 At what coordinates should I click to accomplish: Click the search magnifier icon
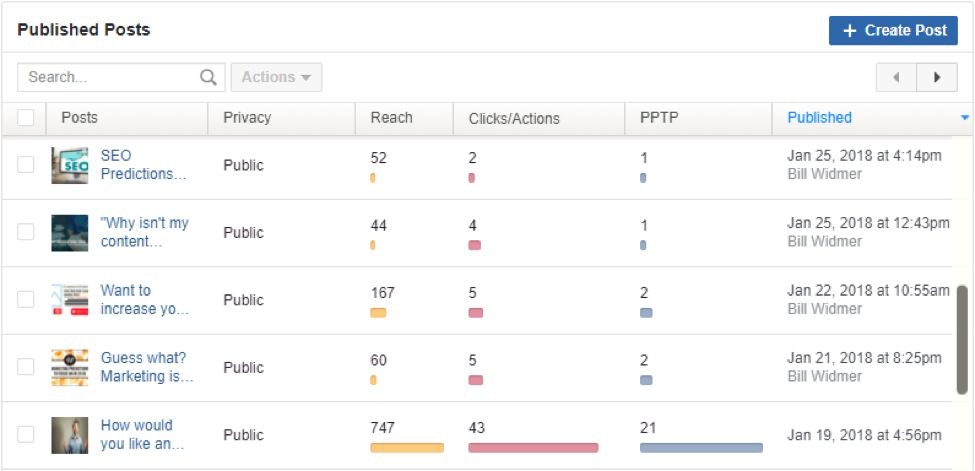click(x=208, y=77)
